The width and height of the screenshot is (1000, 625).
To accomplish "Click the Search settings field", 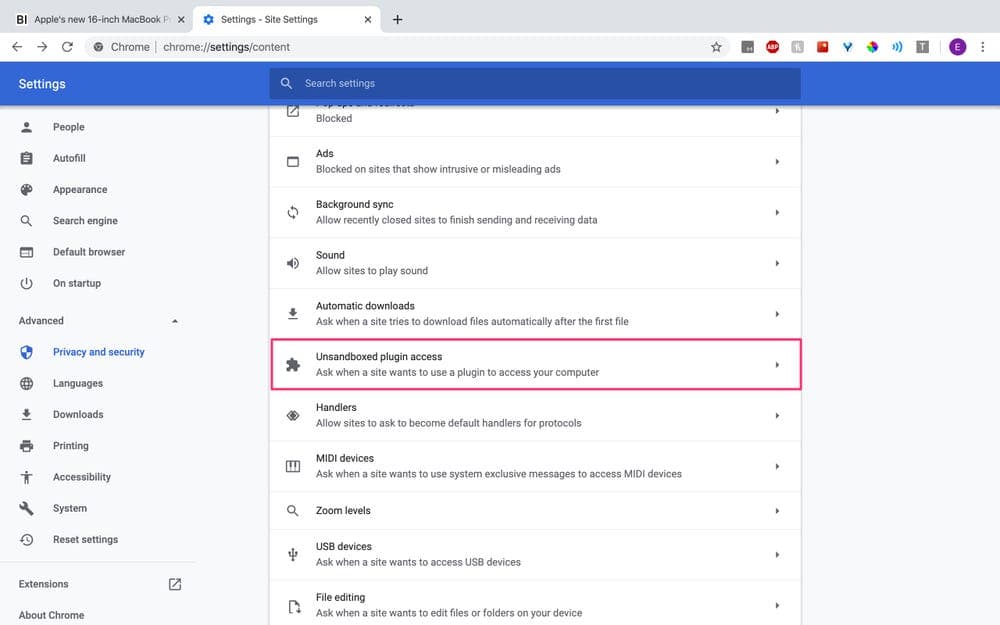I will (534, 84).
